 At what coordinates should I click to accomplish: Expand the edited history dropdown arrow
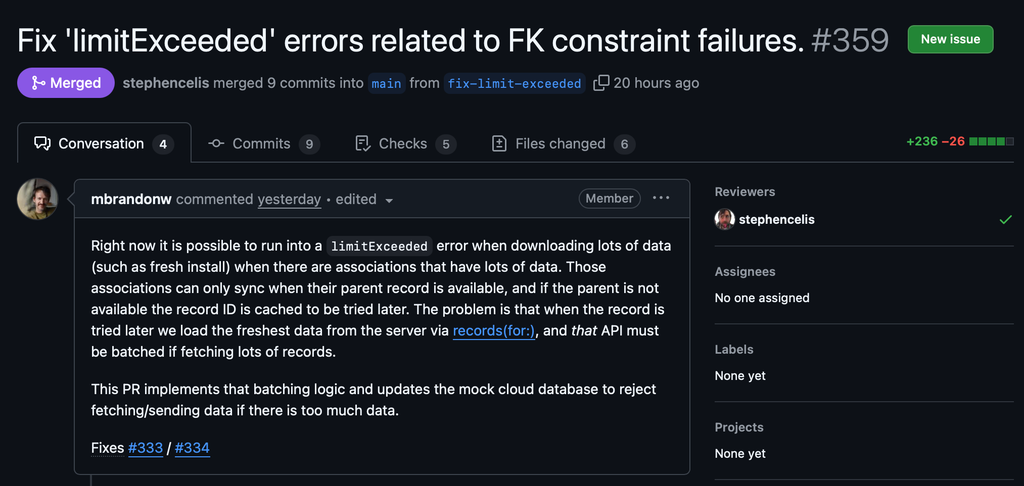(x=389, y=200)
